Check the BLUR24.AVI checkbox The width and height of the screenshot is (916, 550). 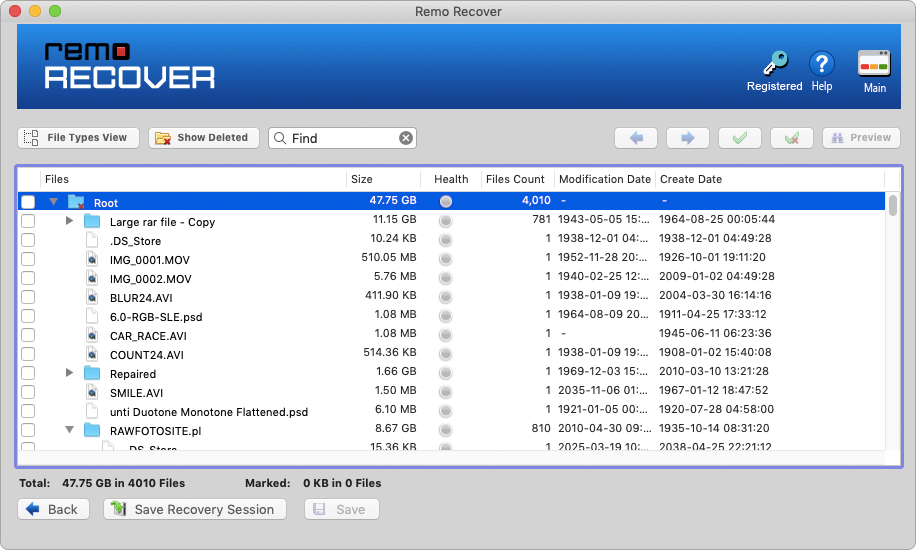(27, 297)
